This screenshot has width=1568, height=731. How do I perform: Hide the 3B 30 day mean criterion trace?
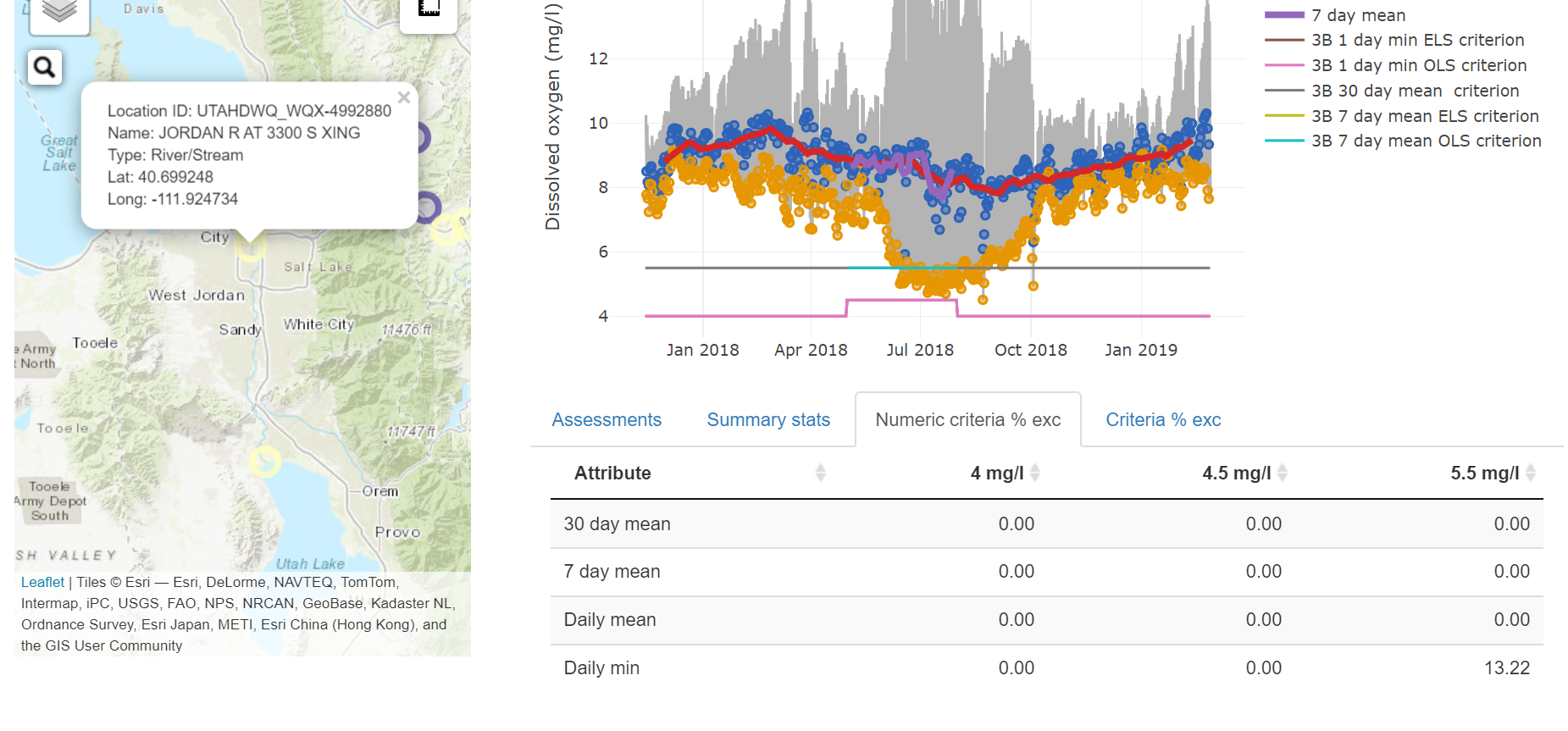tap(1415, 91)
